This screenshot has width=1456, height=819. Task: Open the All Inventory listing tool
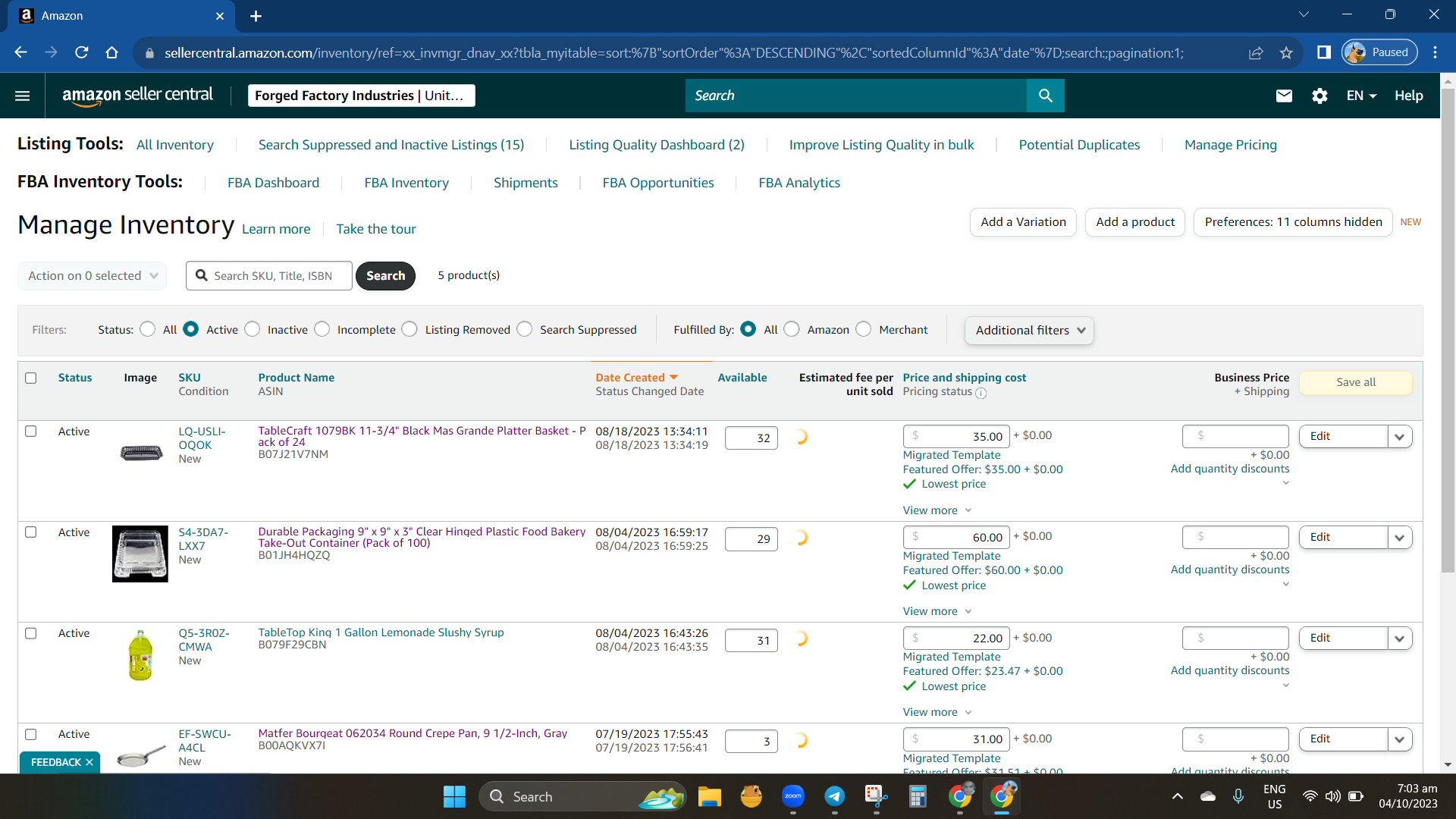175,145
